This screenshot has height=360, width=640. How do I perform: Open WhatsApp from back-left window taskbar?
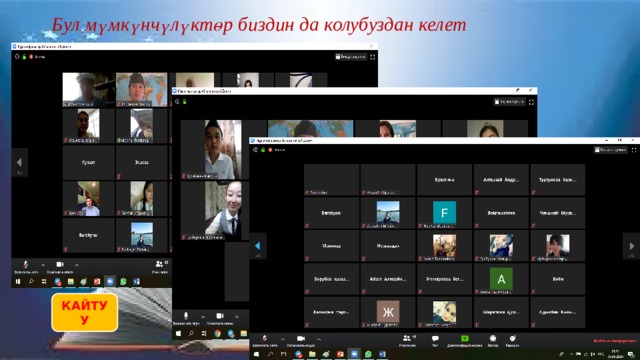(123, 281)
